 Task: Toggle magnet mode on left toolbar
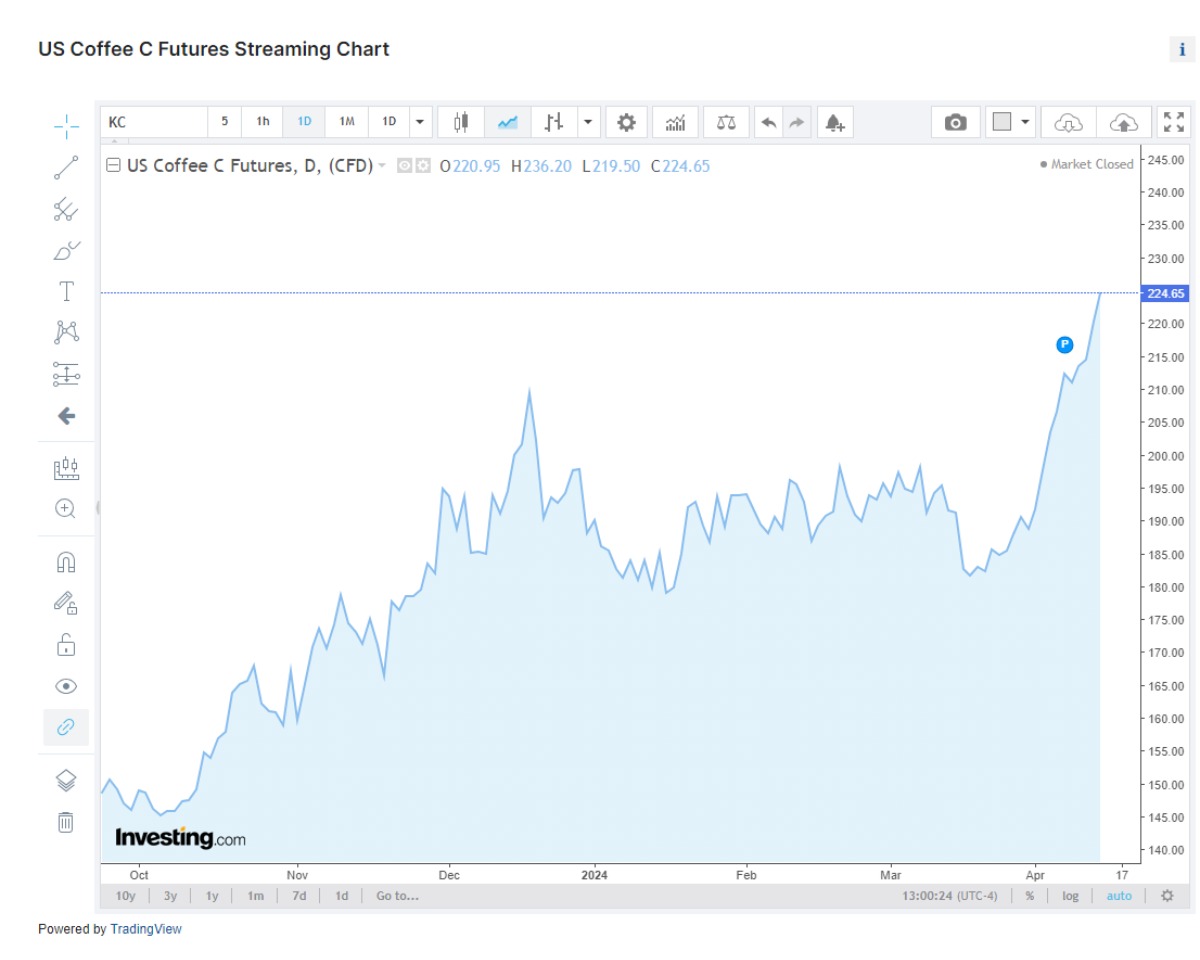pos(66,562)
